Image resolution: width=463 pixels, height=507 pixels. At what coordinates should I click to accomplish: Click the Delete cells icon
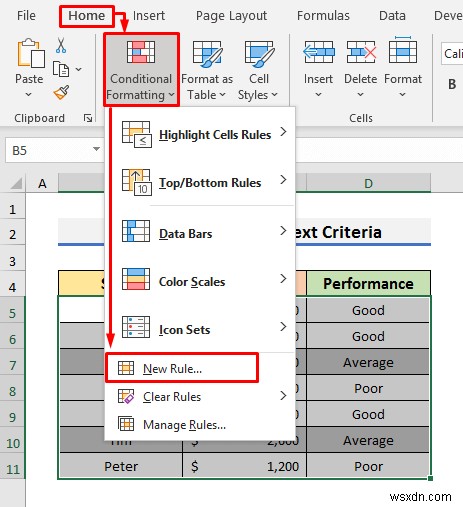[x=361, y=52]
